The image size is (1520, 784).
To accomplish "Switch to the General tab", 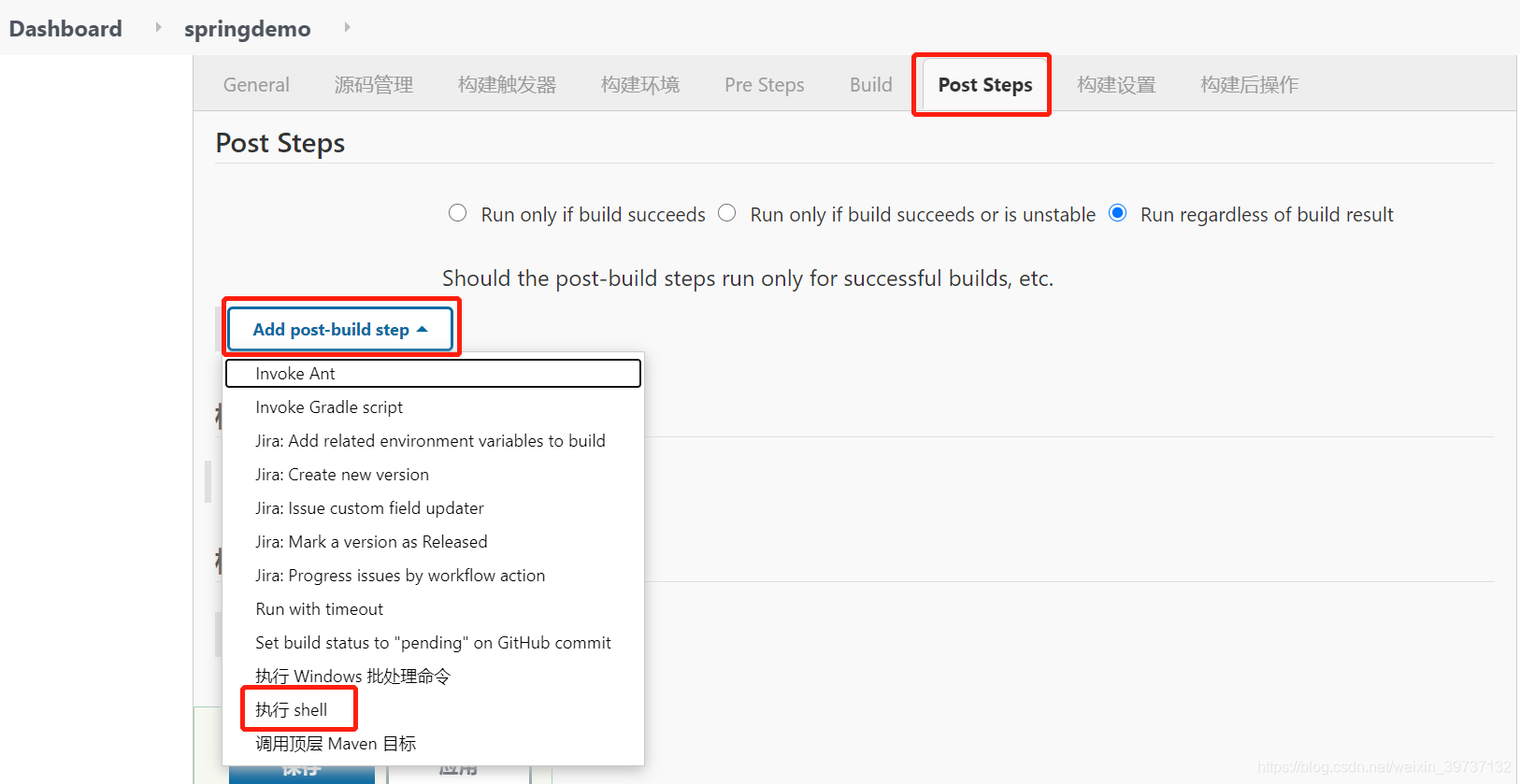I will [256, 85].
